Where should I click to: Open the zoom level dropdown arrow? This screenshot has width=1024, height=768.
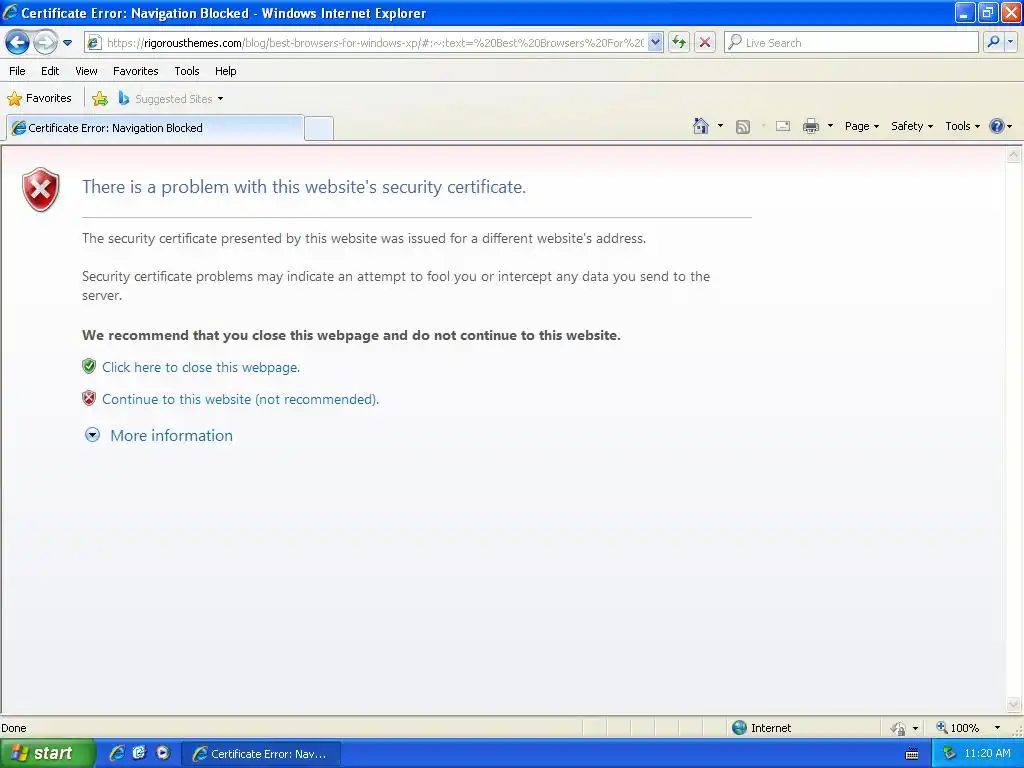tap(997, 728)
